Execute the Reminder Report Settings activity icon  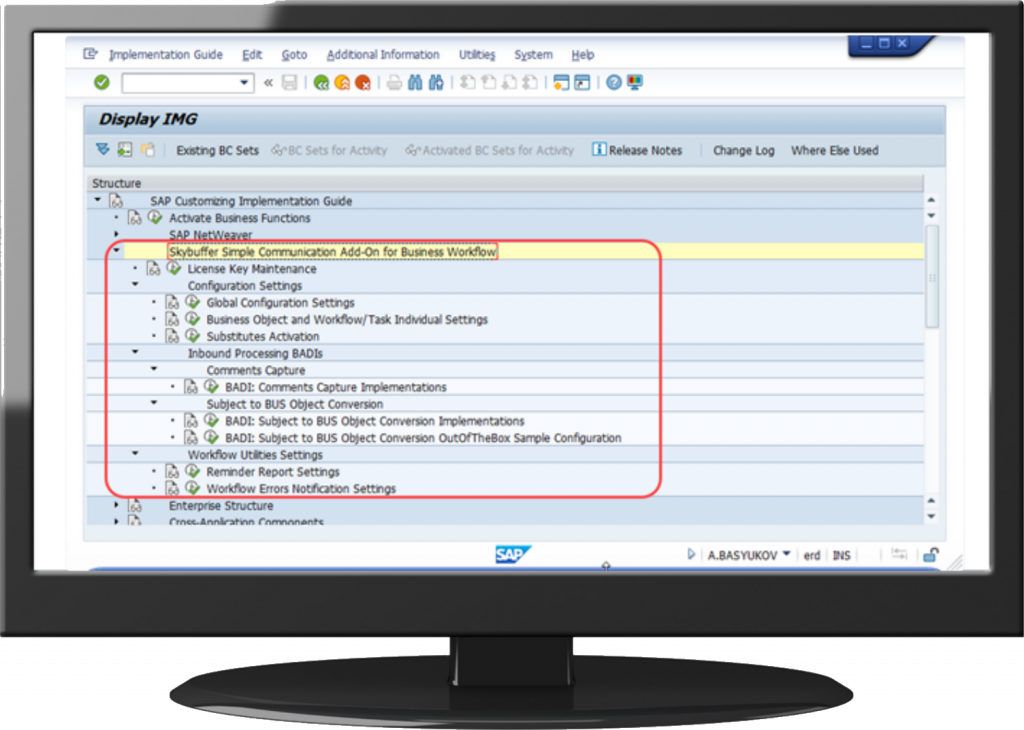(193, 471)
